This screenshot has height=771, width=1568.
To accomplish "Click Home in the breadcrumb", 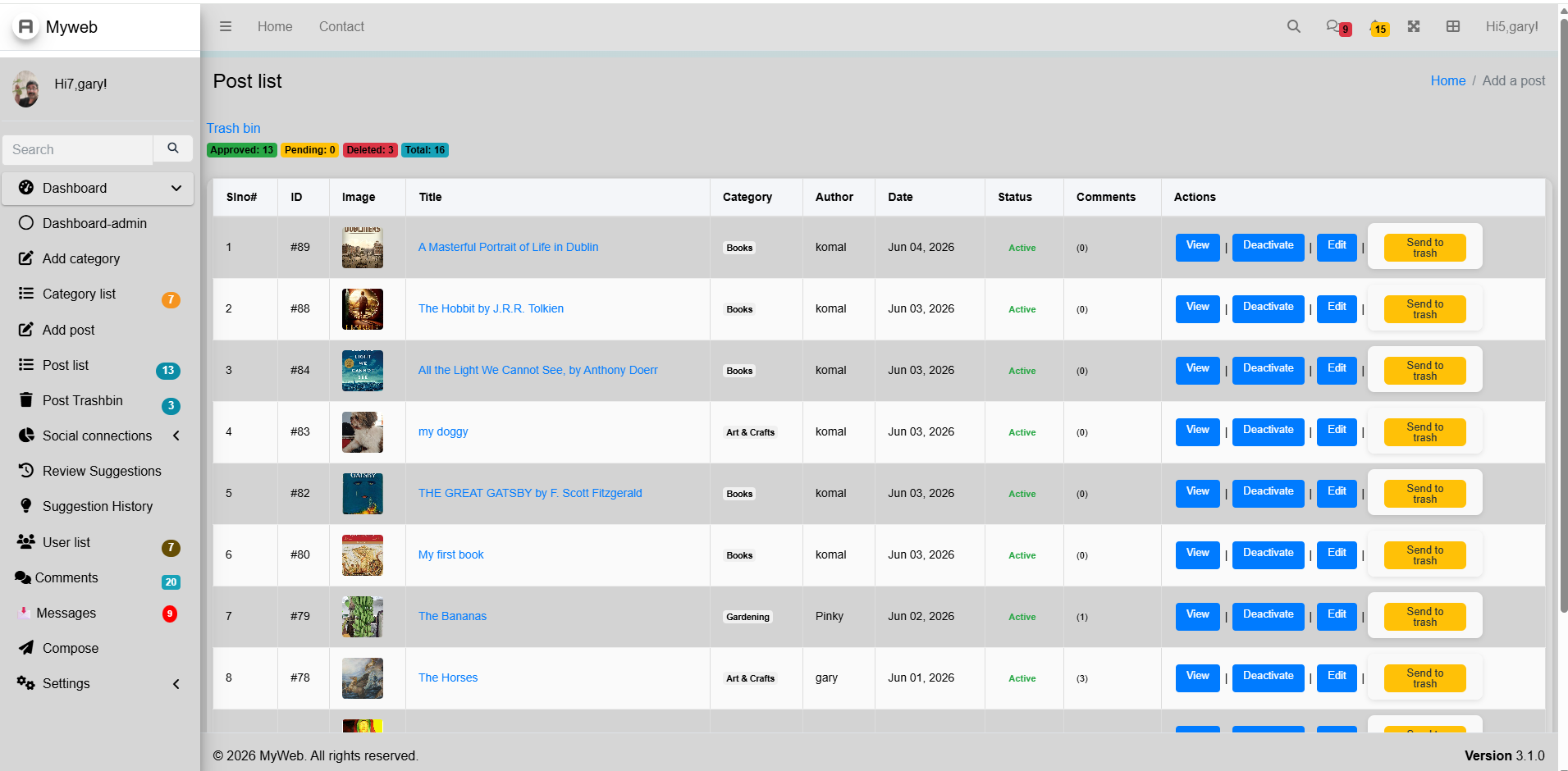I will (1447, 80).
